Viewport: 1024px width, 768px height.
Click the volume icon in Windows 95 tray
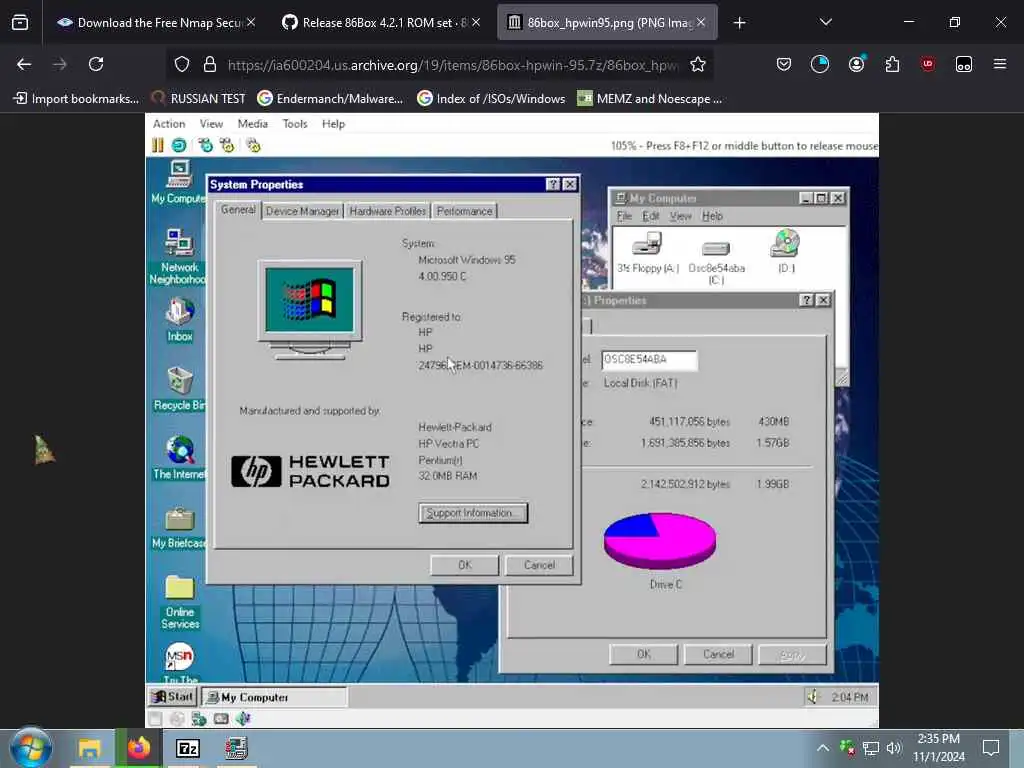tap(813, 697)
